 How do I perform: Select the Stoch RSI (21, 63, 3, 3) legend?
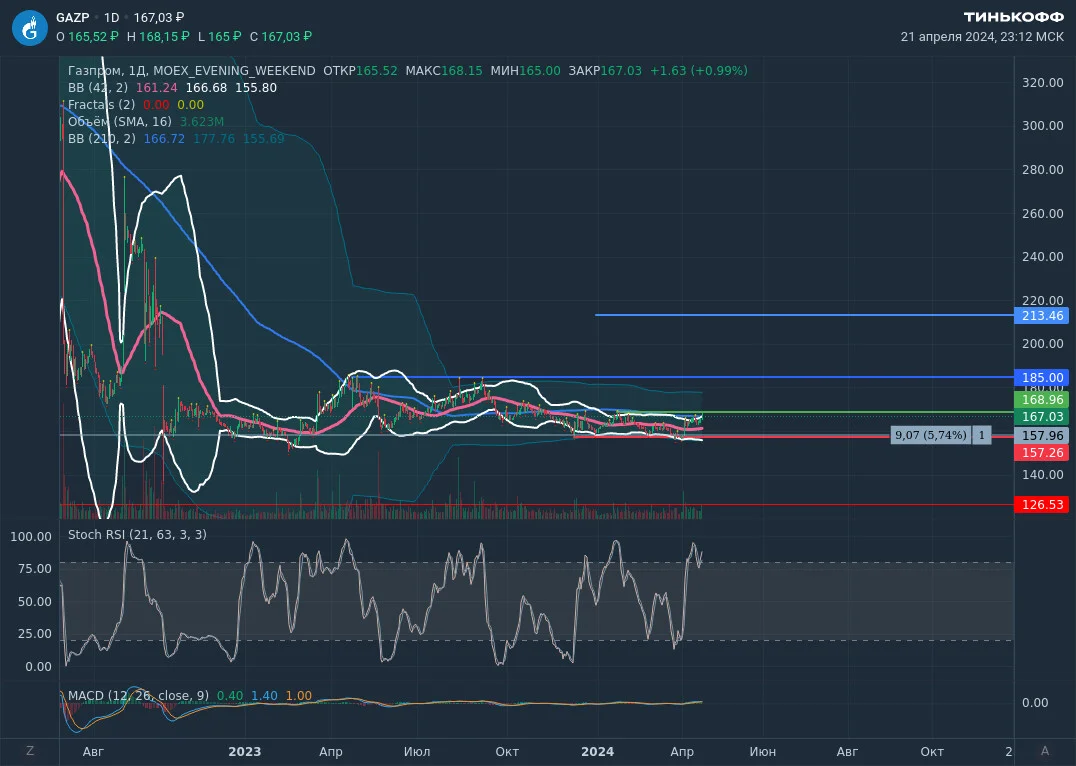[x=137, y=535]
